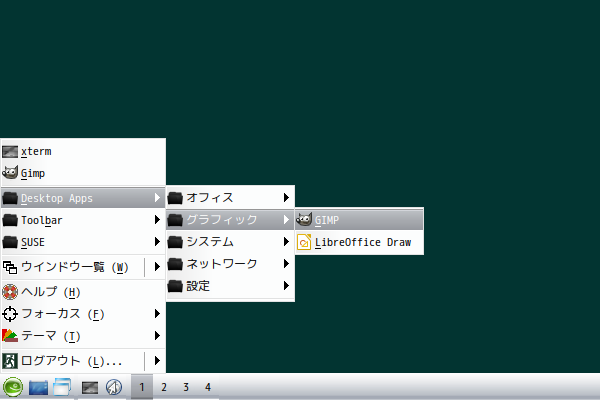The height and width of the screenshot is (400, 600).
Task: Click the crosshair focus icon
Action: point(10,314)
